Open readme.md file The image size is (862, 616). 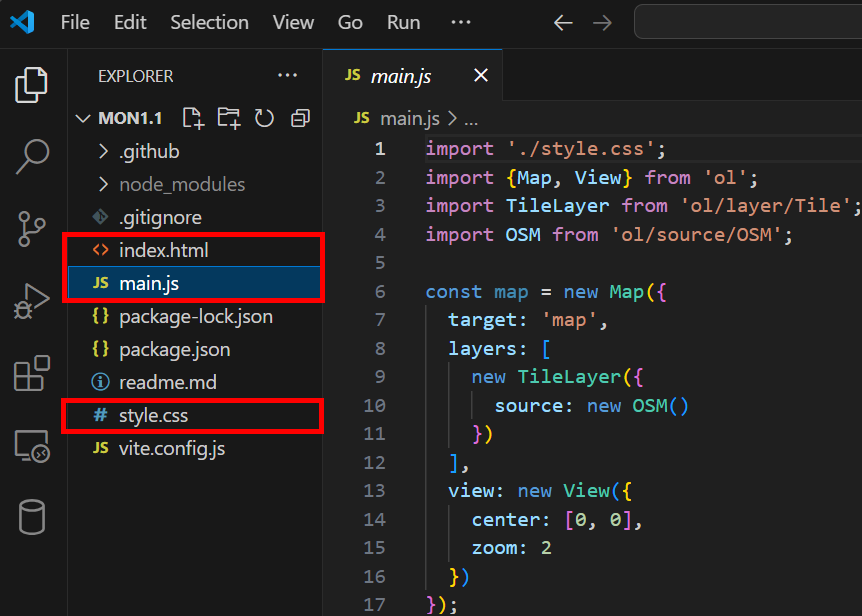[194, 382]
